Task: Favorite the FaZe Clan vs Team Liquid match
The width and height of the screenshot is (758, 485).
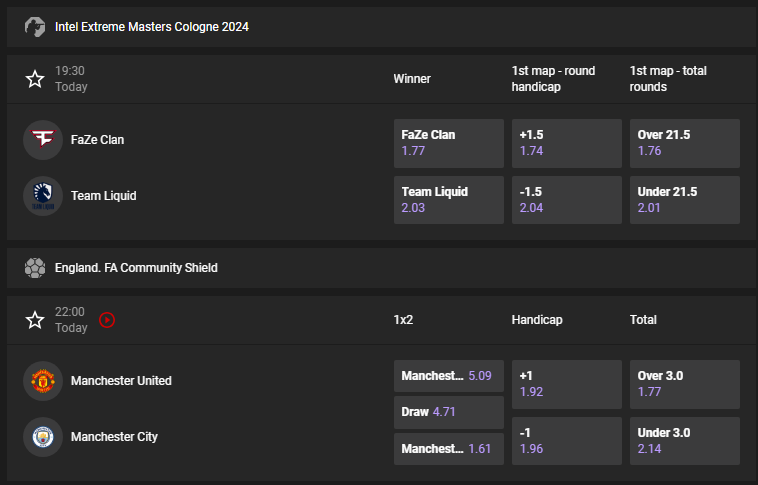Action: (35, 79)
